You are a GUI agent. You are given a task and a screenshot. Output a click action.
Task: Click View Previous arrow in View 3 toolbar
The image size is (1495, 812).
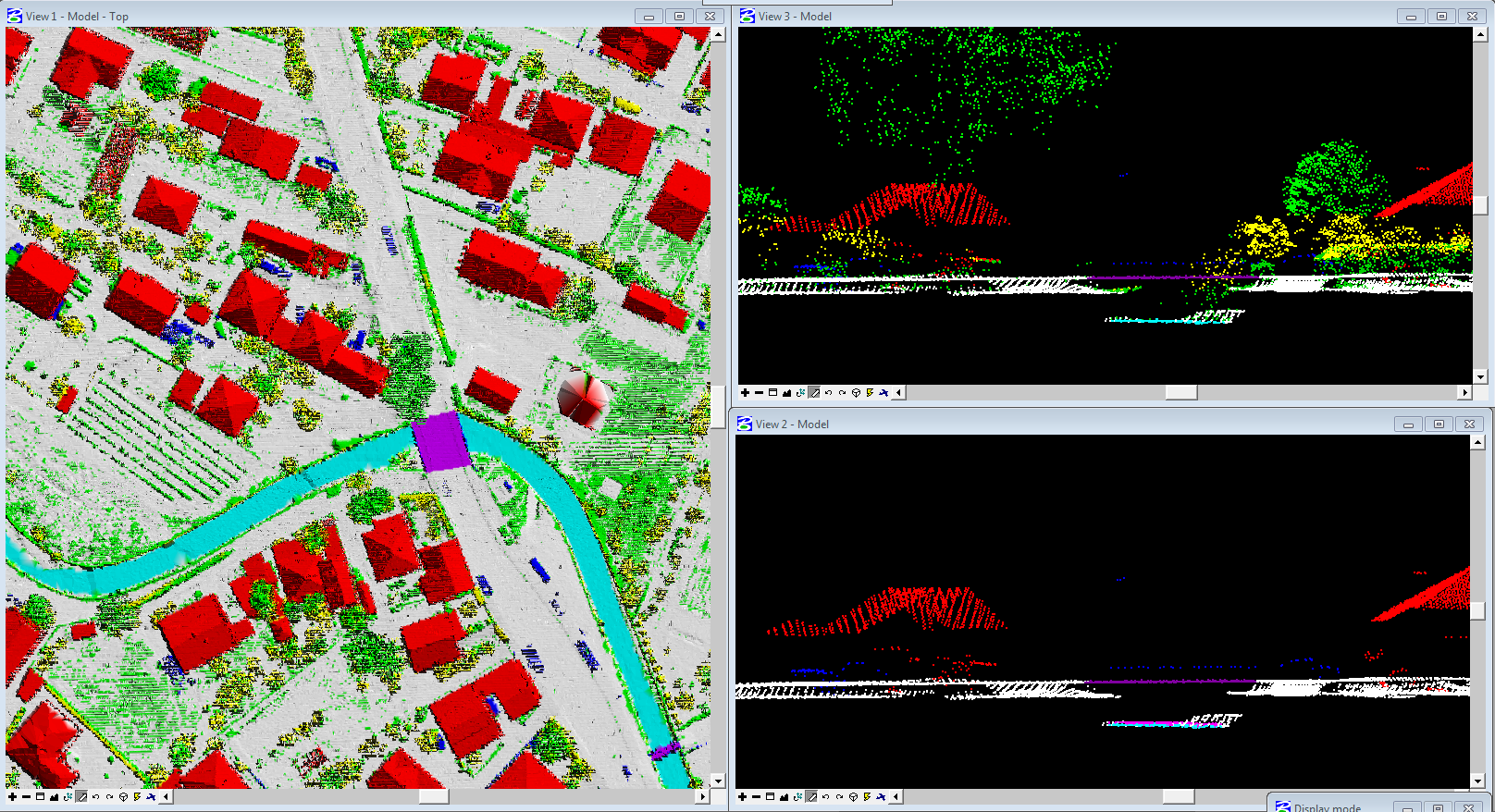click(x=828, y=393)
